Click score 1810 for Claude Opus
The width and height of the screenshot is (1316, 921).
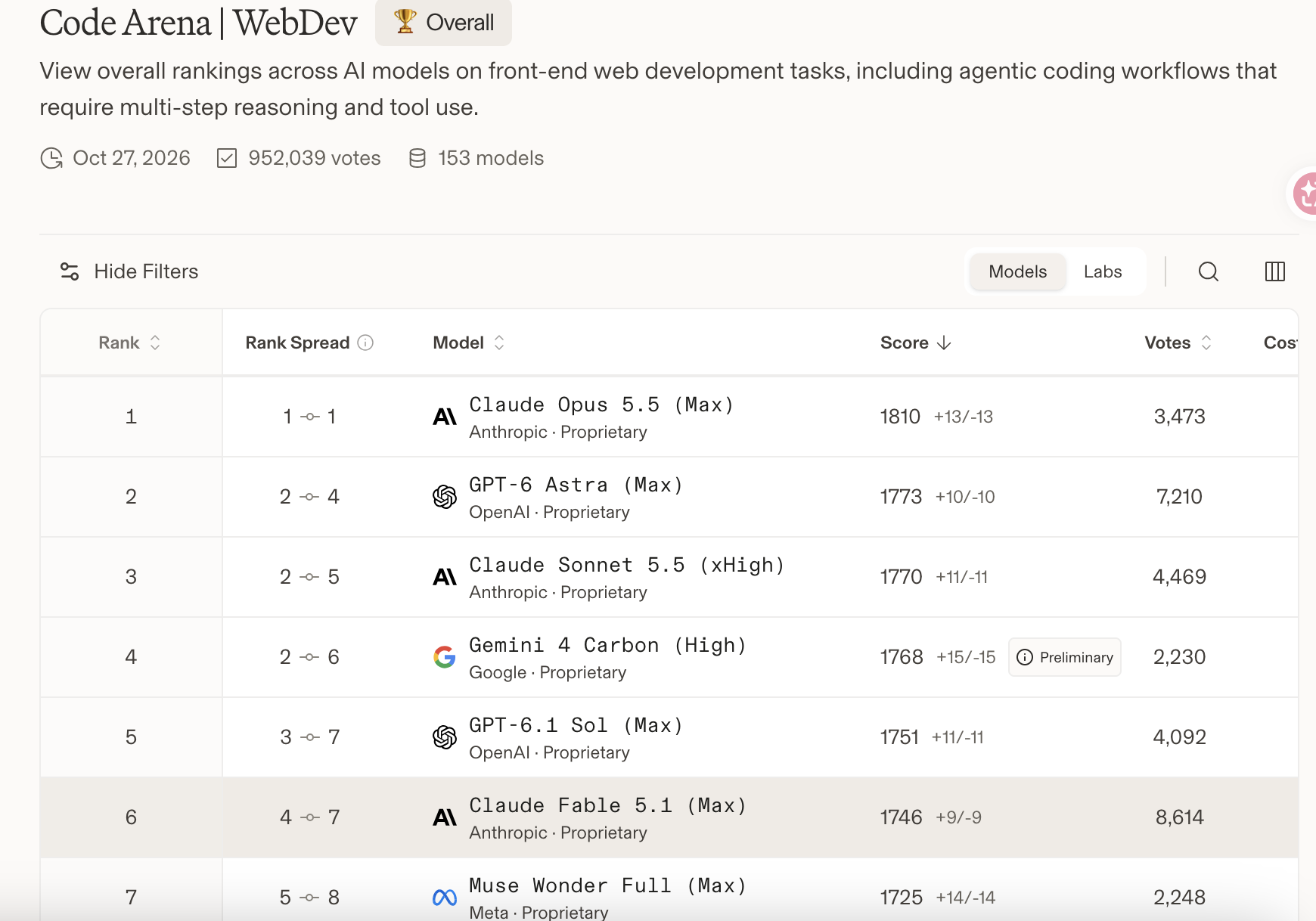pos(900,417)
